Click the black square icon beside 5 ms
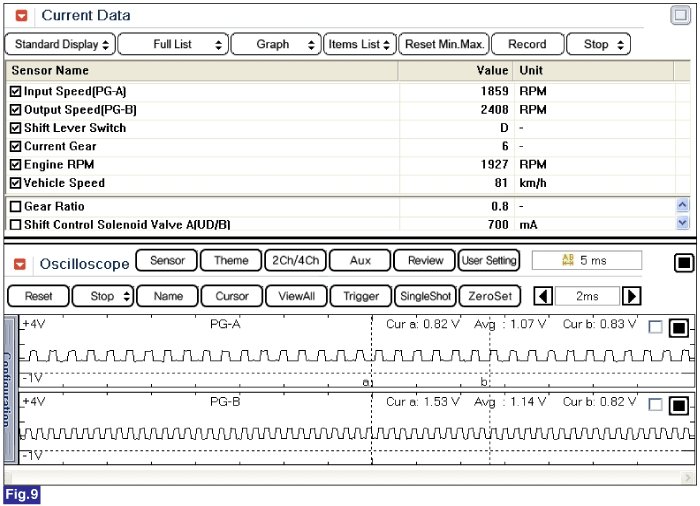The width and height of the screenshot is (700, 506). point(683,262)
